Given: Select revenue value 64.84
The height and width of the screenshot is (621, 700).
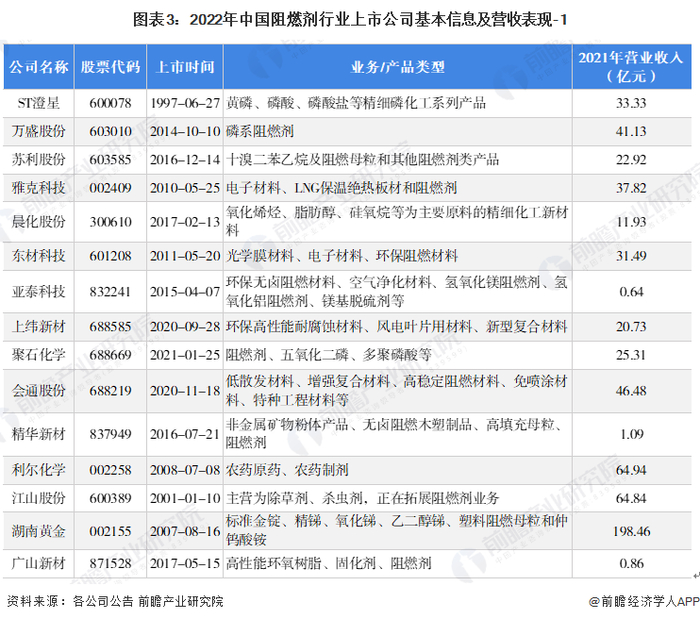Looking at the screenshot, I should (631, 498).
